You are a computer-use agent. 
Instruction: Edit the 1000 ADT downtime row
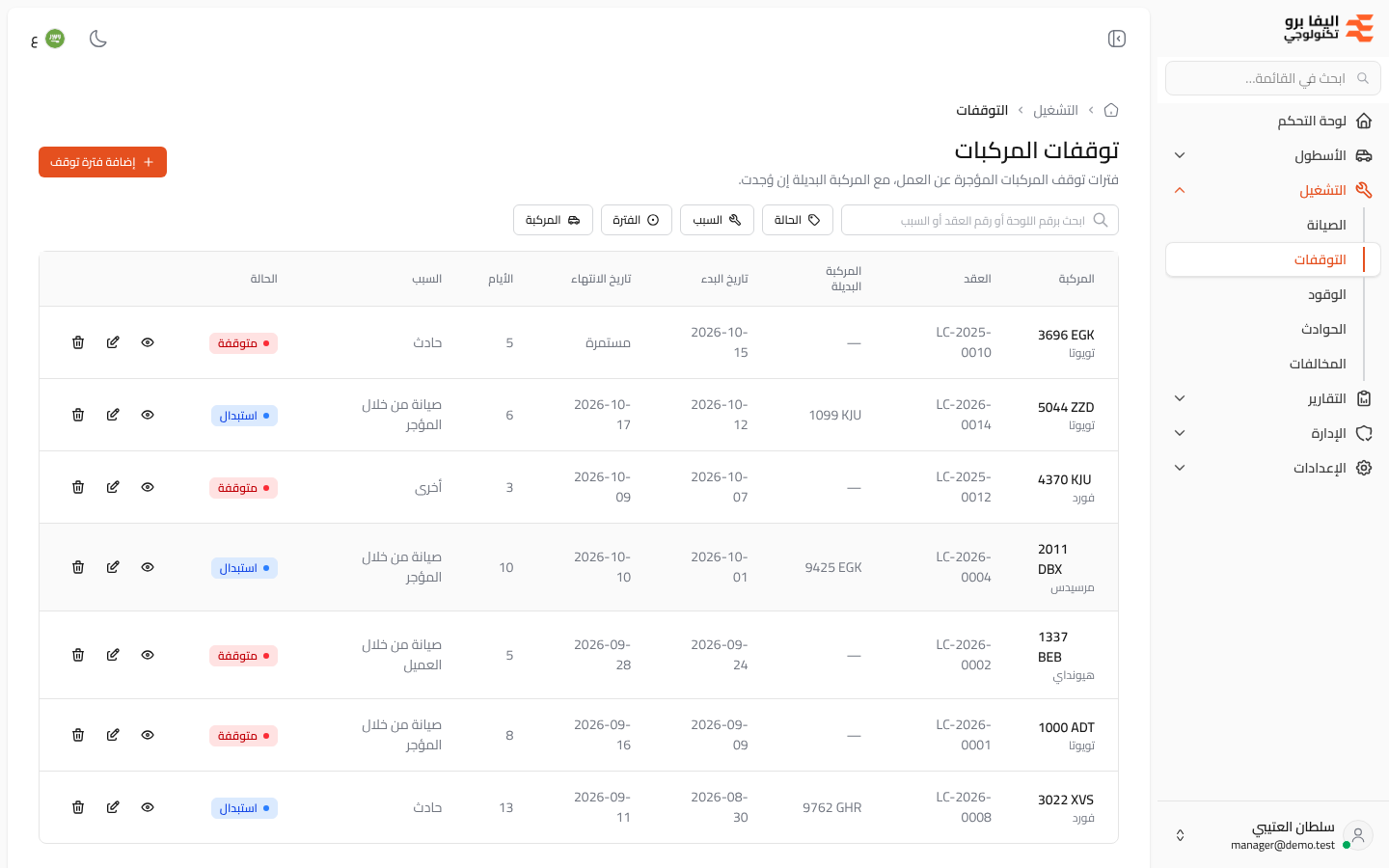pyautogui.click(x=113, y=735)
